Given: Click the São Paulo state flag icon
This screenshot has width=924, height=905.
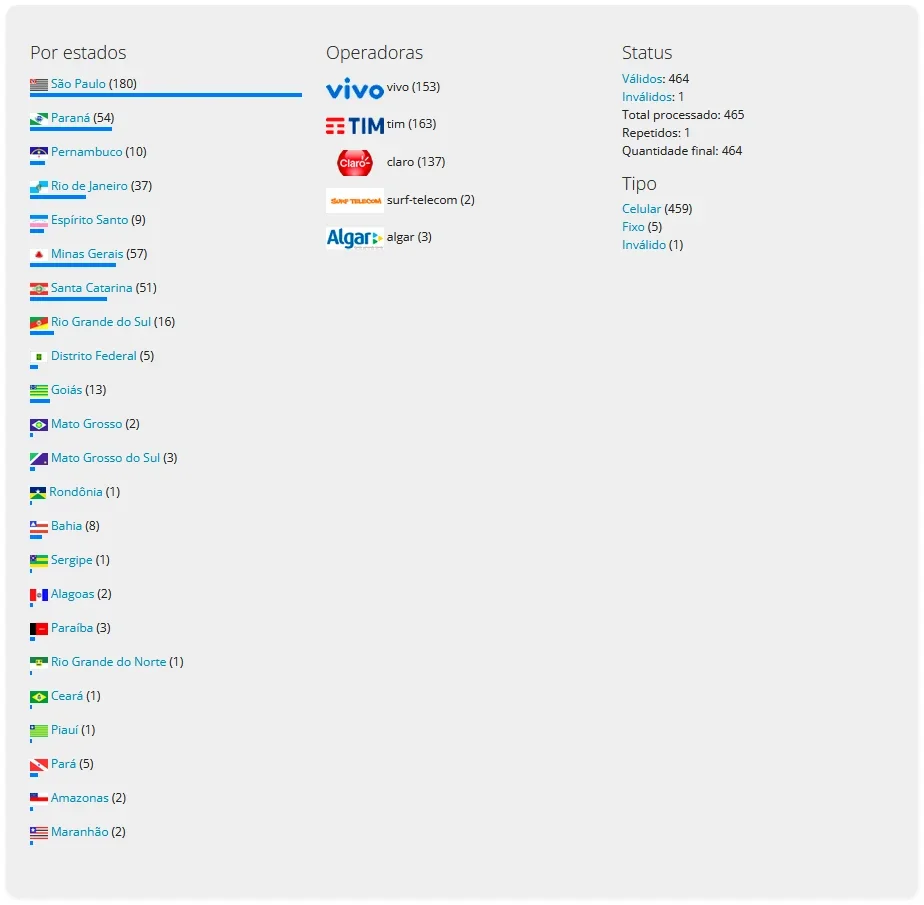Looking at the screenshot, I should pyautogui.click(x=39, y=85).
